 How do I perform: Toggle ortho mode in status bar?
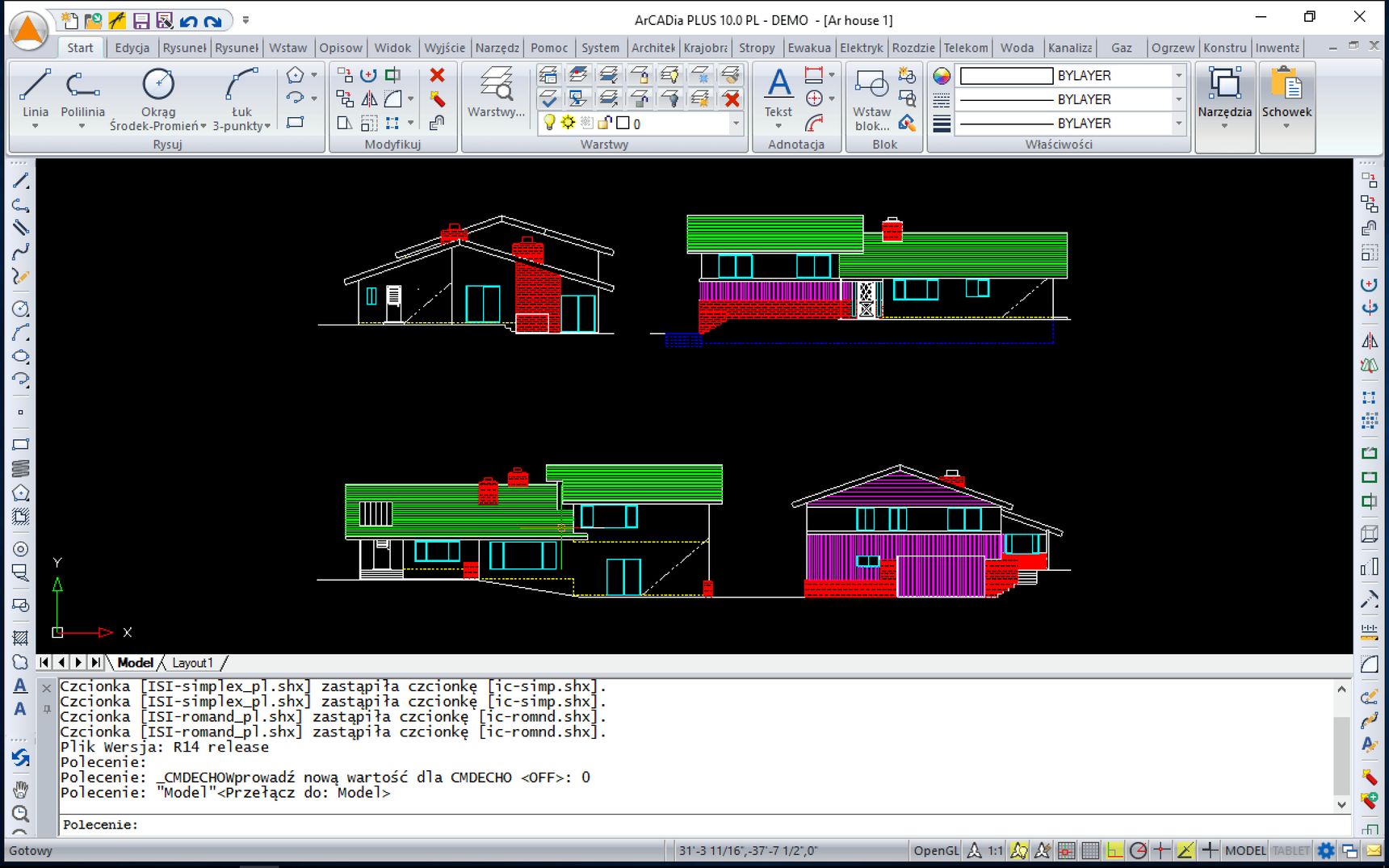click(1114, 850)
